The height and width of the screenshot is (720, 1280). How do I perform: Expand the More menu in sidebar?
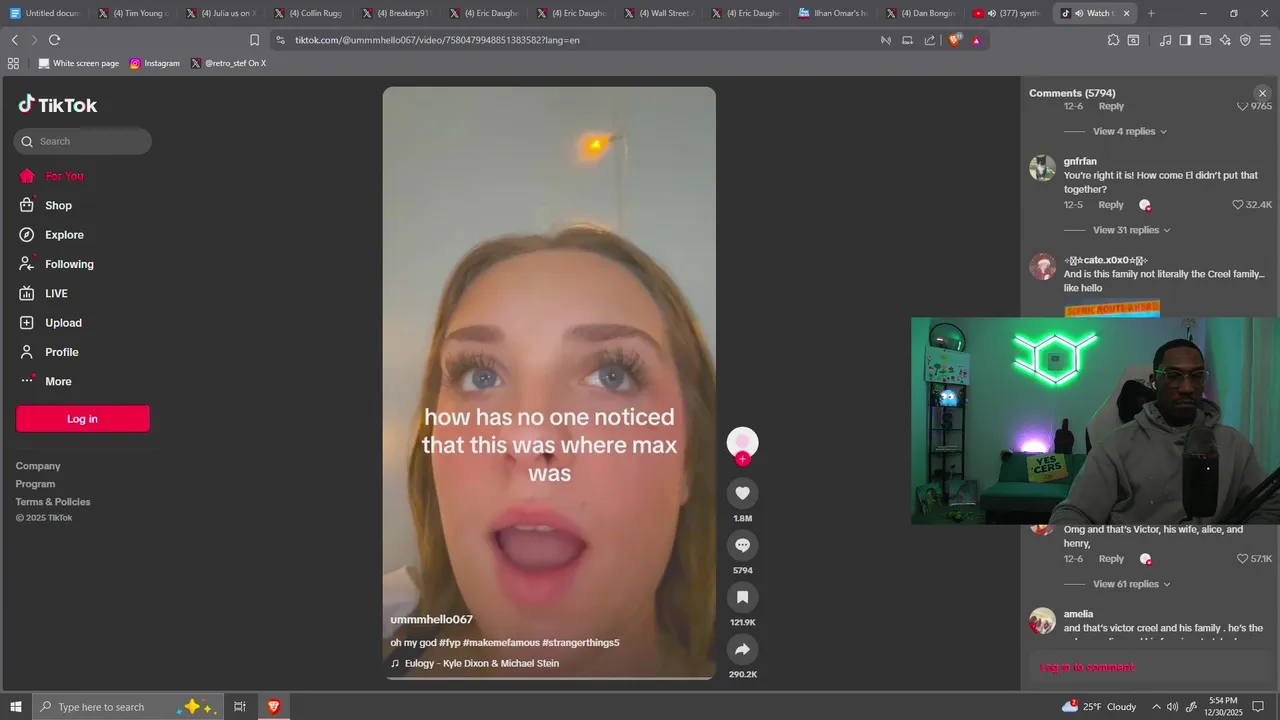[x=58, y=381]
